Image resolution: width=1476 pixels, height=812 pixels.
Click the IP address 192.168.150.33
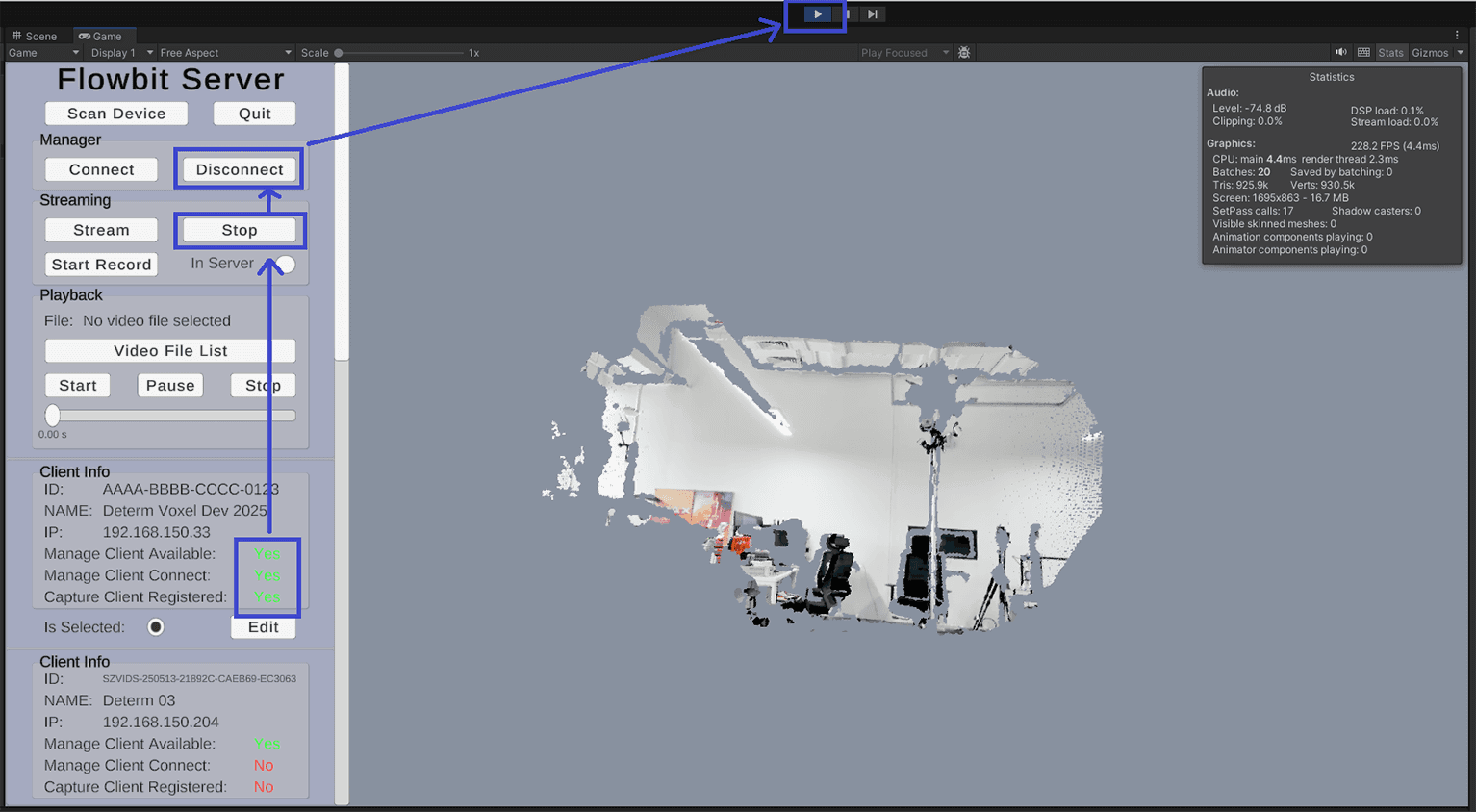(156, 532)
